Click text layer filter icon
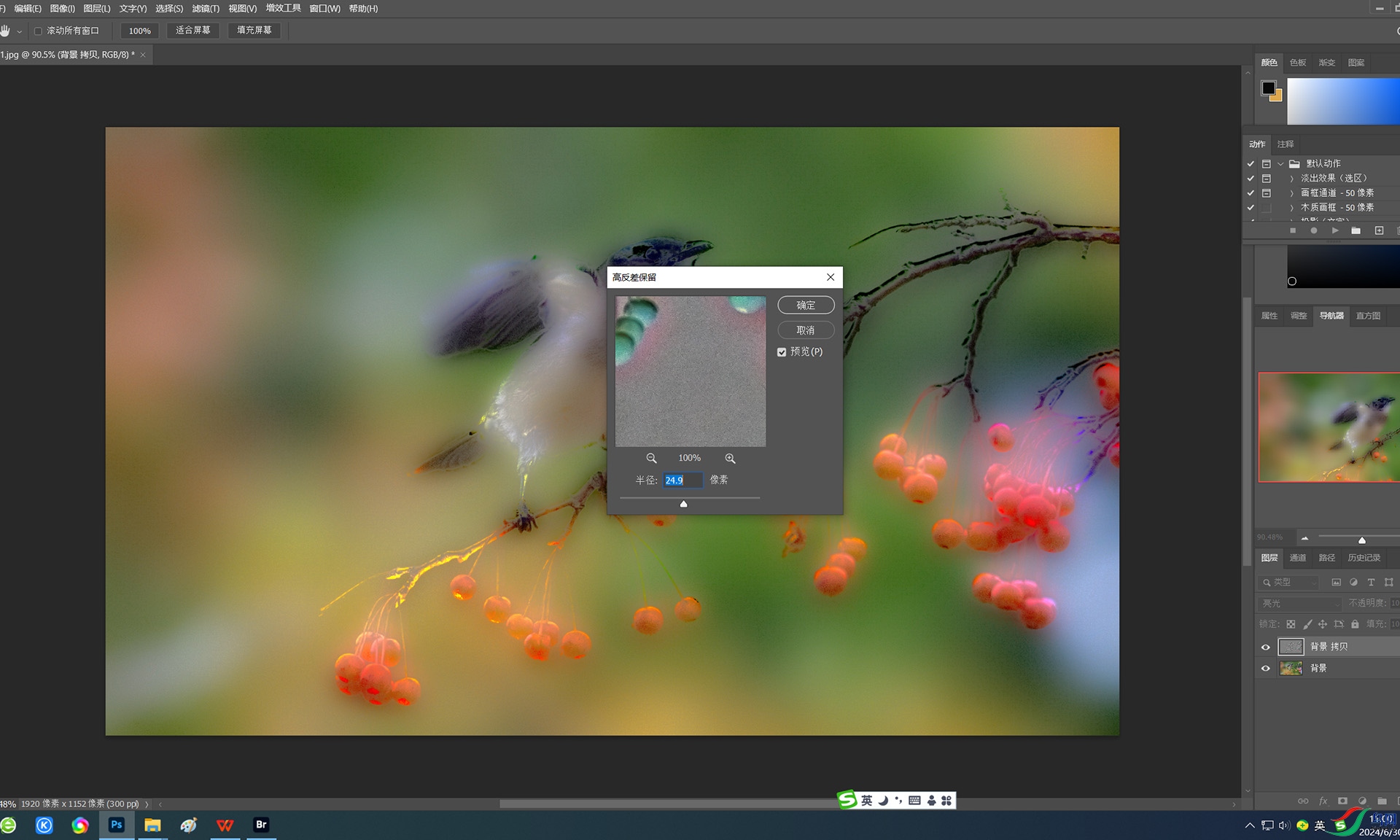 [1371, 583]
